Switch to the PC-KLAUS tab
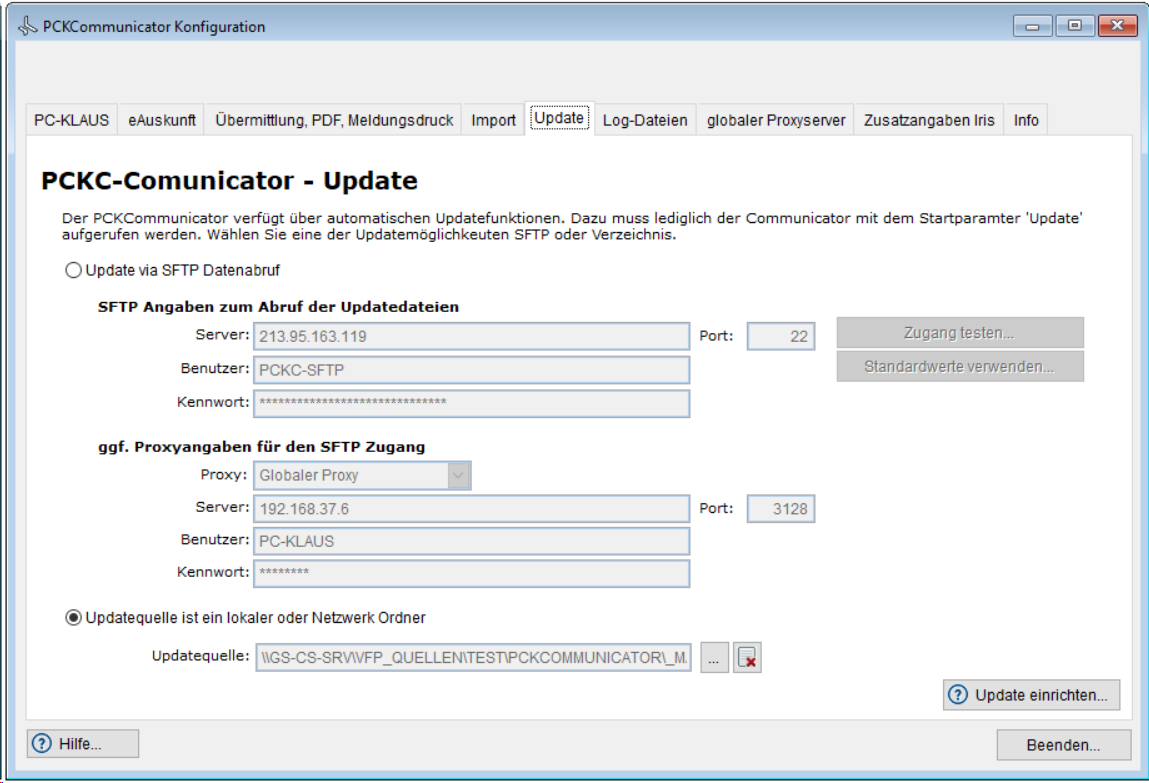 tap(71, 120)
